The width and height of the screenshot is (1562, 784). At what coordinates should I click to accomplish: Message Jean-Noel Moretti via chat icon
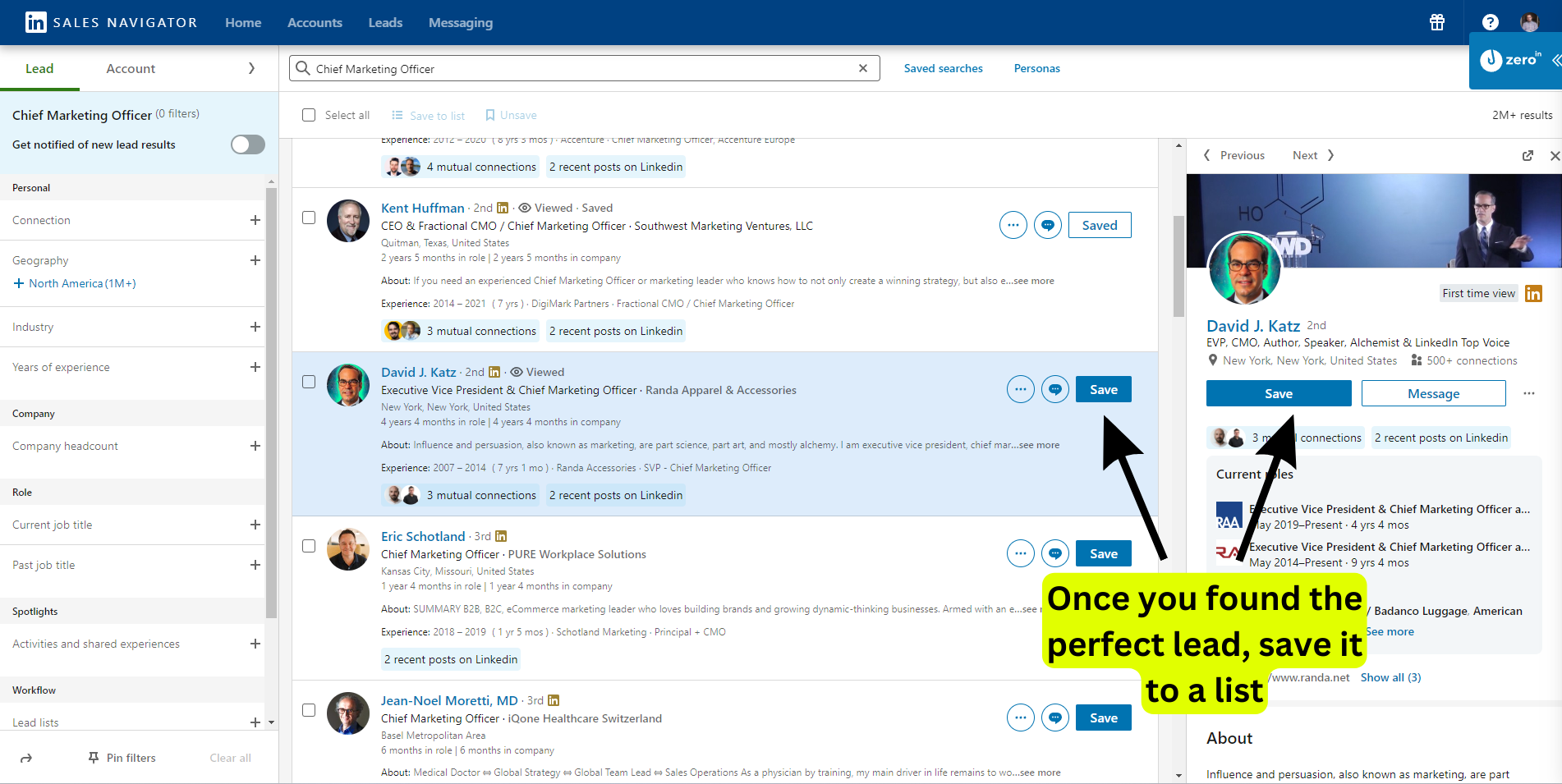[x=1055, y=718]
